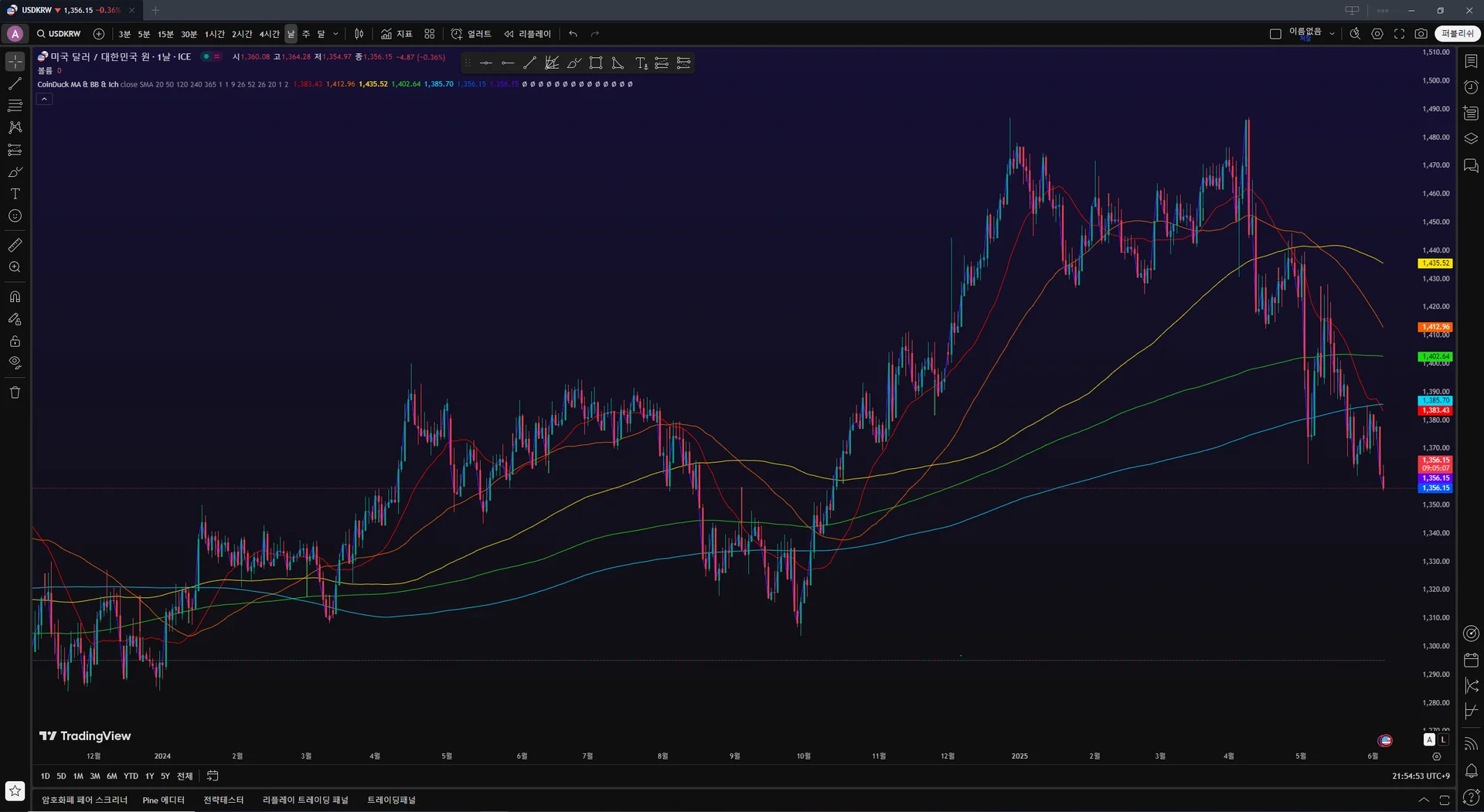Set date range to 1D
The height and width of the screenshot is (812, 1484).
[45, 776]
